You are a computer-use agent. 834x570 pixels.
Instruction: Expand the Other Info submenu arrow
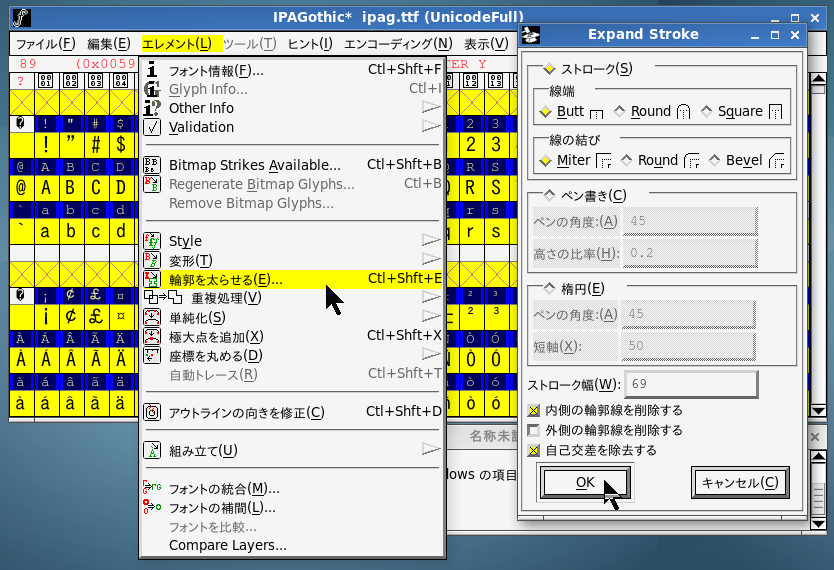pyautogui.click(x=431, y=107)
